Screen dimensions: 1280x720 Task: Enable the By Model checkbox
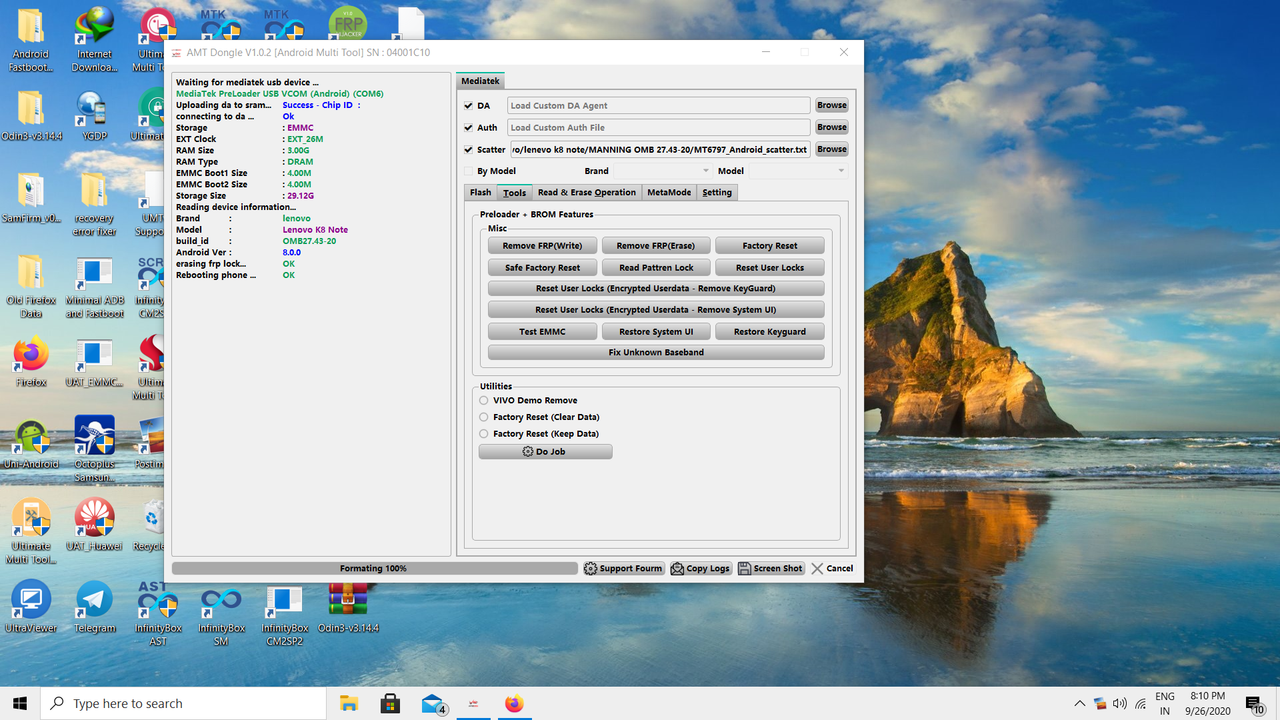[467, 171]
